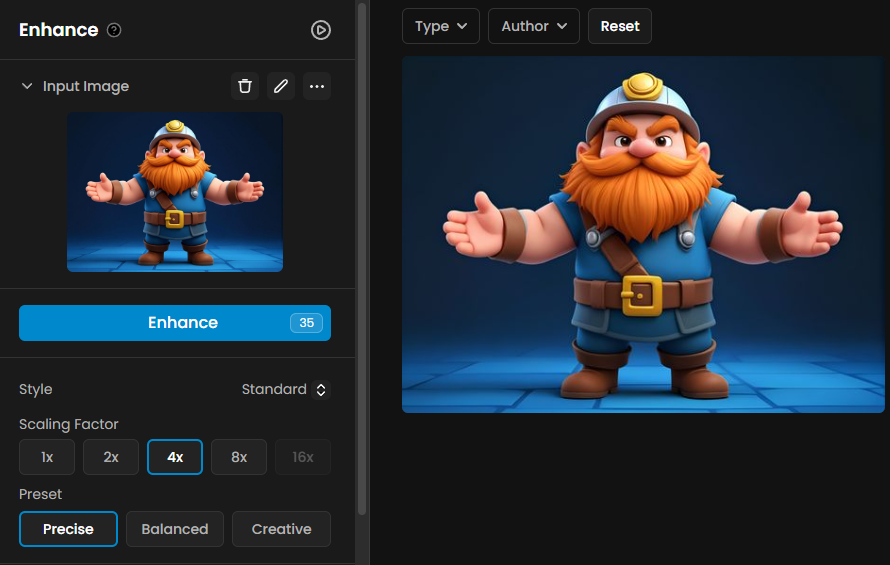Open the Type filter dropdown
The image size is (890, 565).
point(441,26)
